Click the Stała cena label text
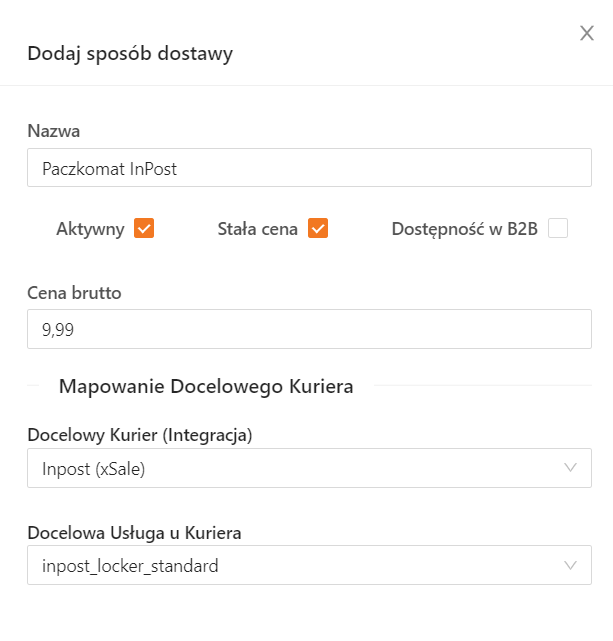This screenshot has height=641, width=613. click(257, 229)
